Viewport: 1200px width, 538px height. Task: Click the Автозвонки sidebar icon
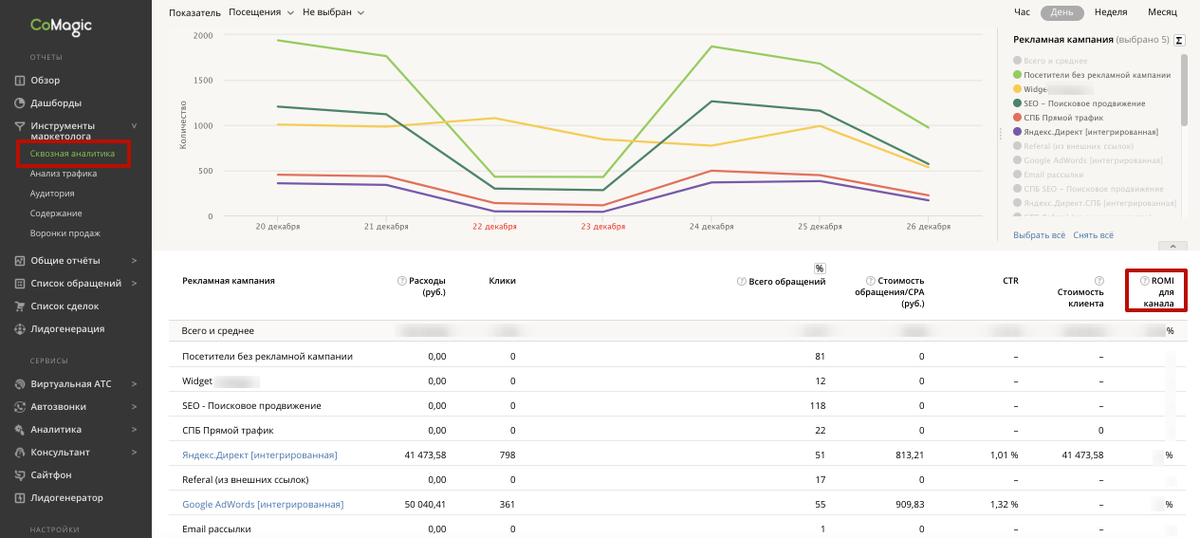[x=20, y=407]
